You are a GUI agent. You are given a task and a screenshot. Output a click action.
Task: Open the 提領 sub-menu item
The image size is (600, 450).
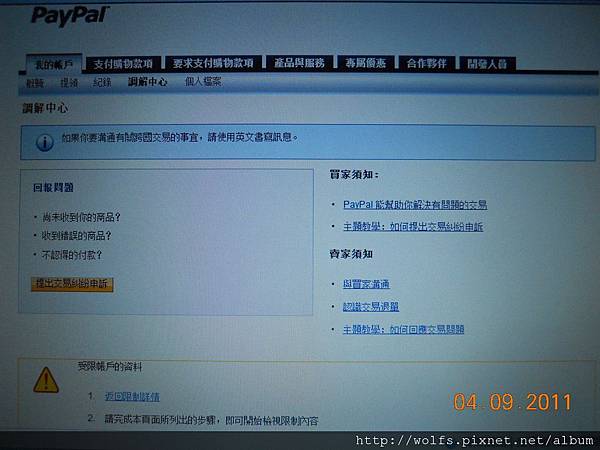coord(69,82)
